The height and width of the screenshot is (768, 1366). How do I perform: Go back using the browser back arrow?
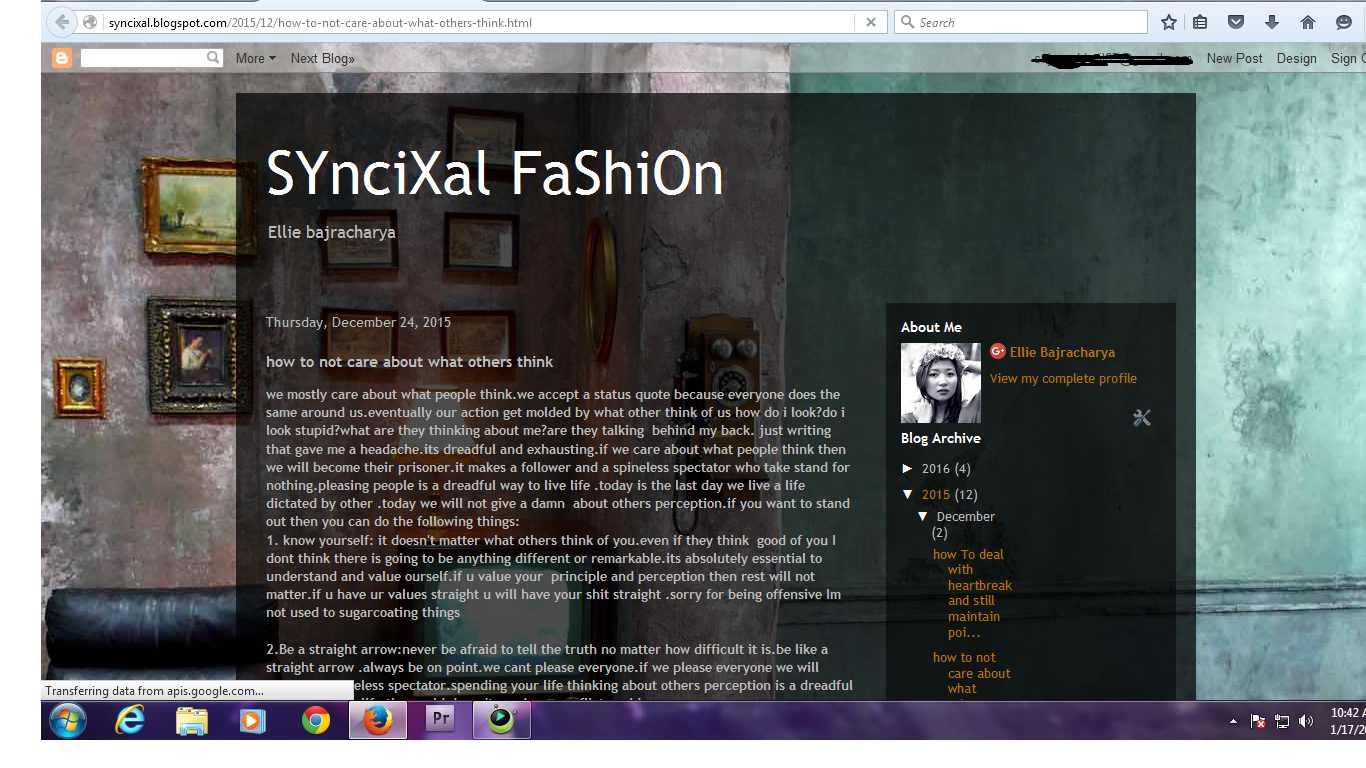tap(62, 22)
